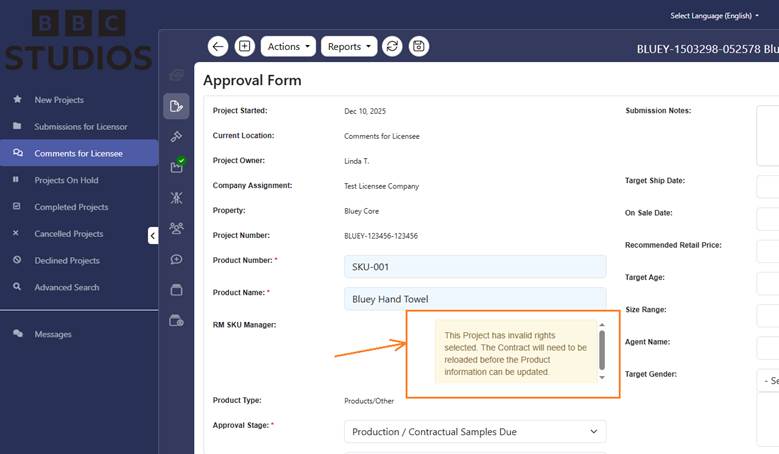
Task: Click the Submission Notes text area
Action: (768, 135)
